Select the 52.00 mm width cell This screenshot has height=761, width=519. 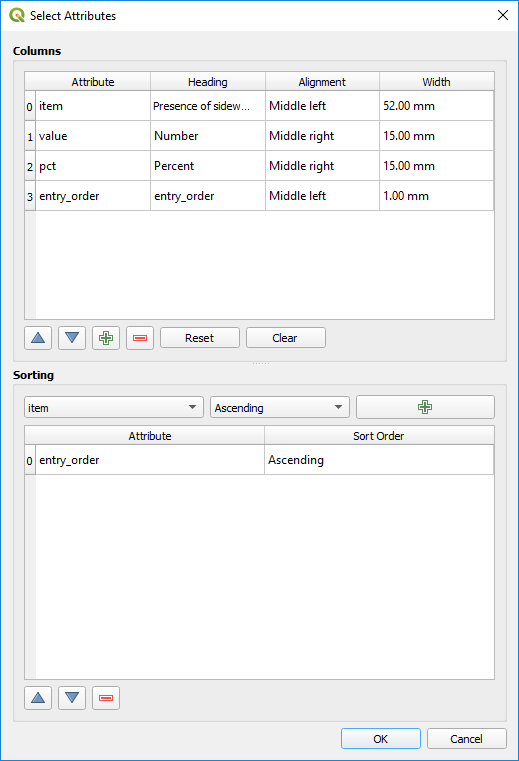pos(436,106)
